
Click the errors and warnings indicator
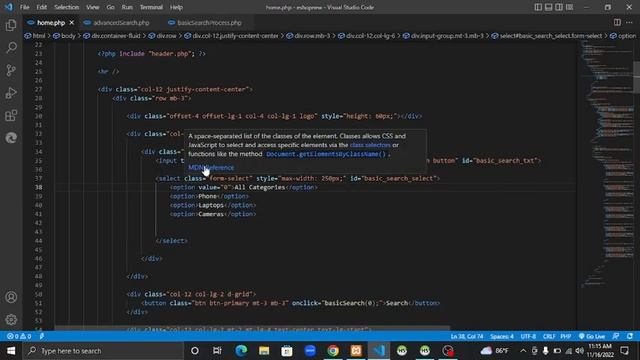(x=19, y=336)
